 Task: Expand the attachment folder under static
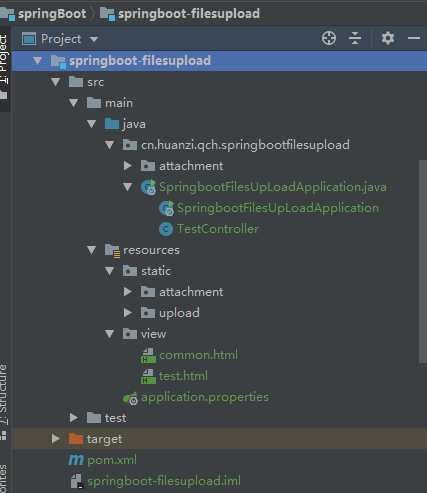pos(128,292)
